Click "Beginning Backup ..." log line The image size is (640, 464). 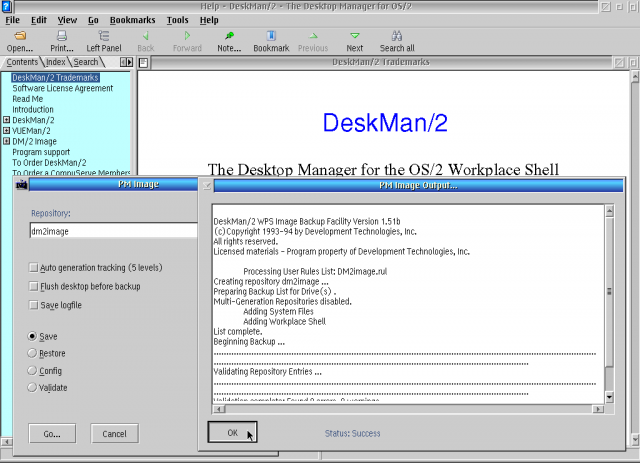249,342
